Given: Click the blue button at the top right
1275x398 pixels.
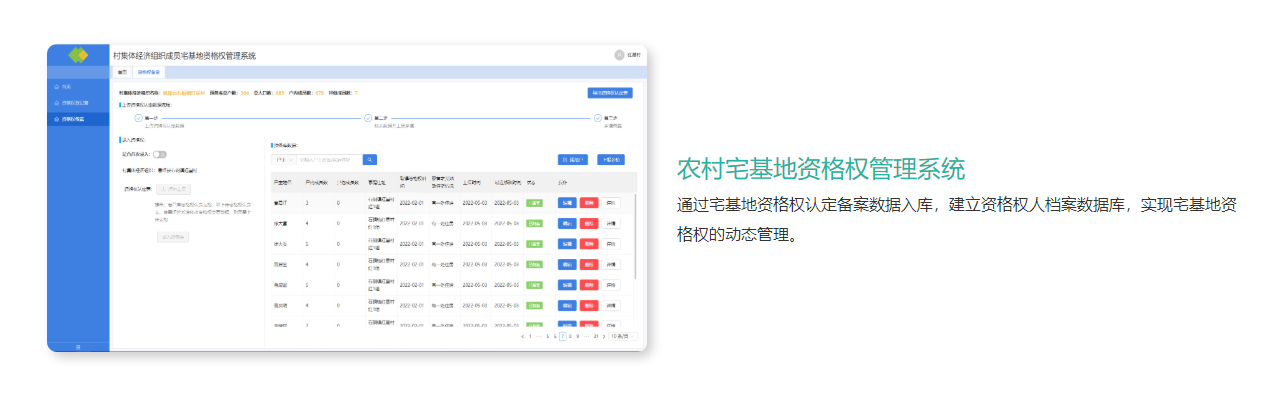Looking at the screenshot, I should pos(610,93).
